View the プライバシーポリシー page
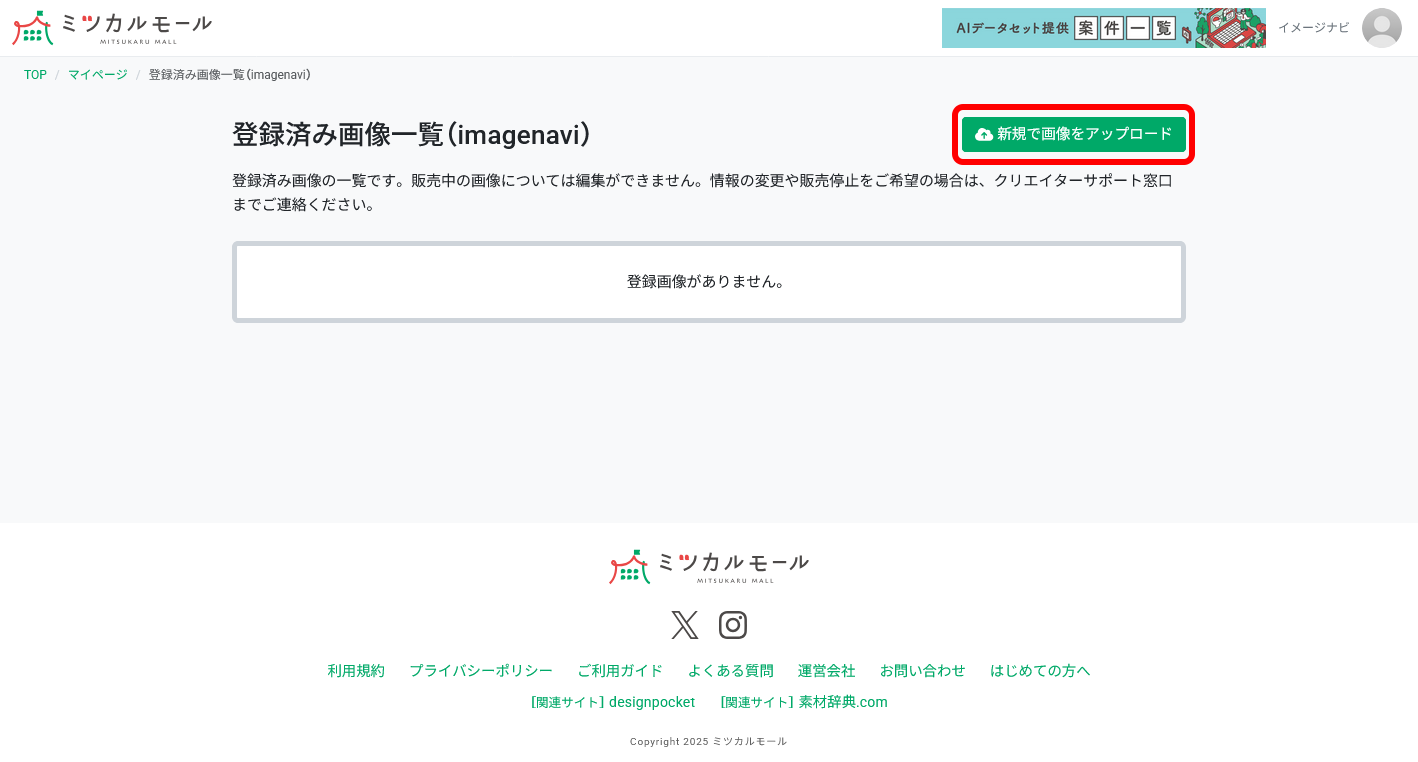This screenshot has width=1418, height=762. coord(481,670)
